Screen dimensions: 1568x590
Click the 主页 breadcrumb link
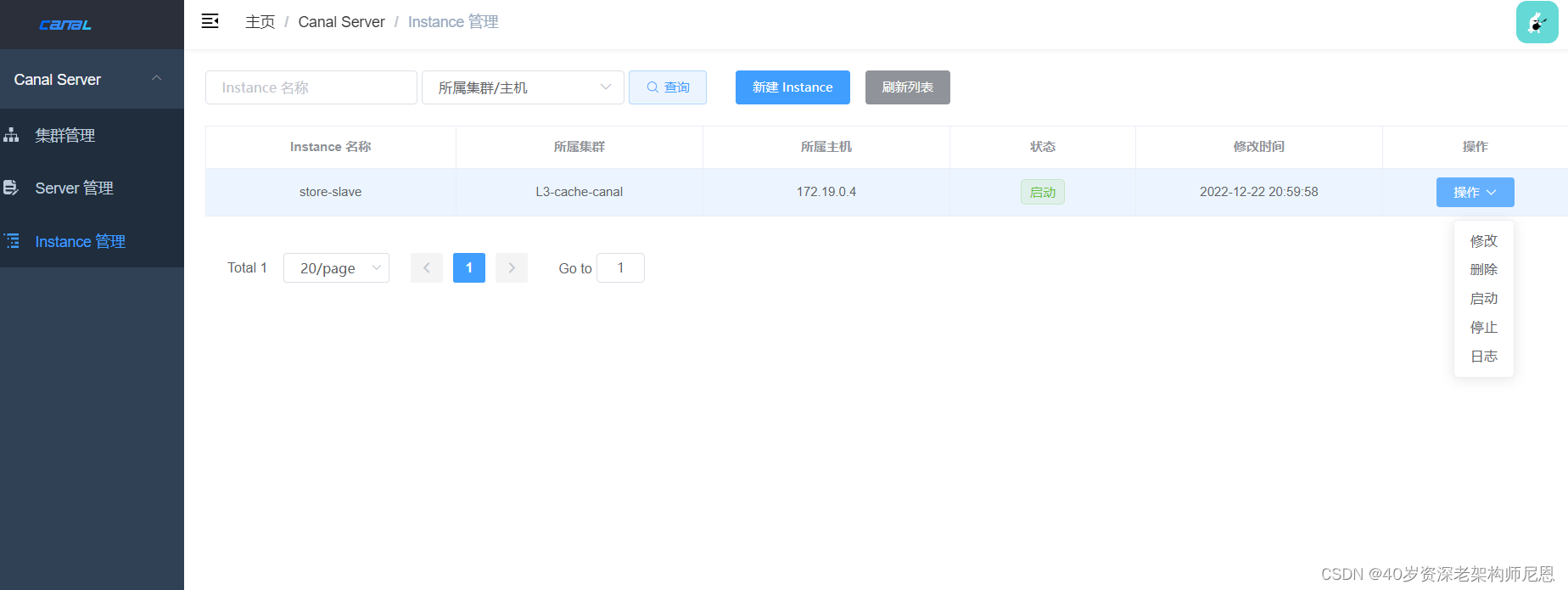(x=260, y=22)
